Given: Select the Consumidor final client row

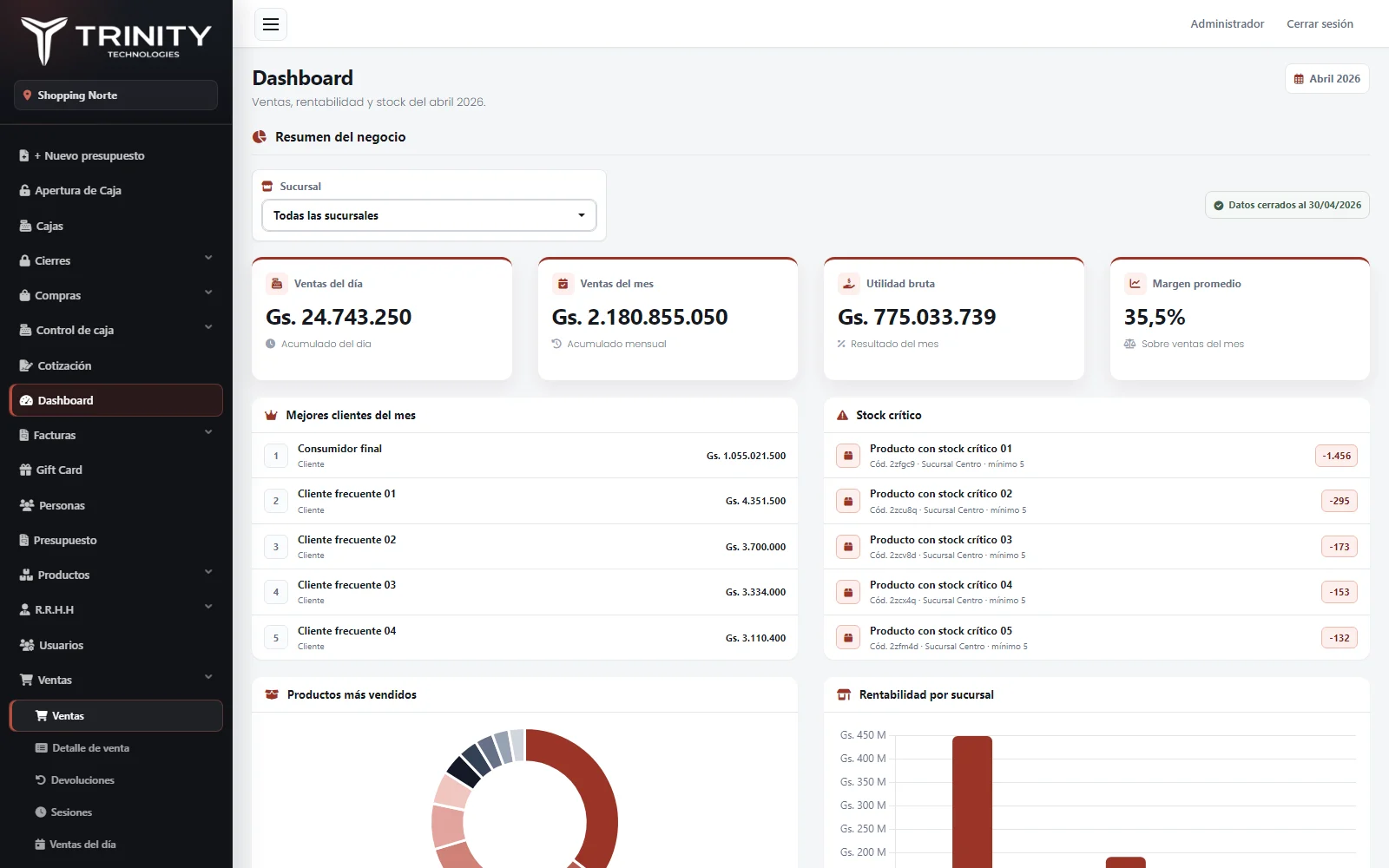Looking at the screenshot, I should tap(524, 456).
